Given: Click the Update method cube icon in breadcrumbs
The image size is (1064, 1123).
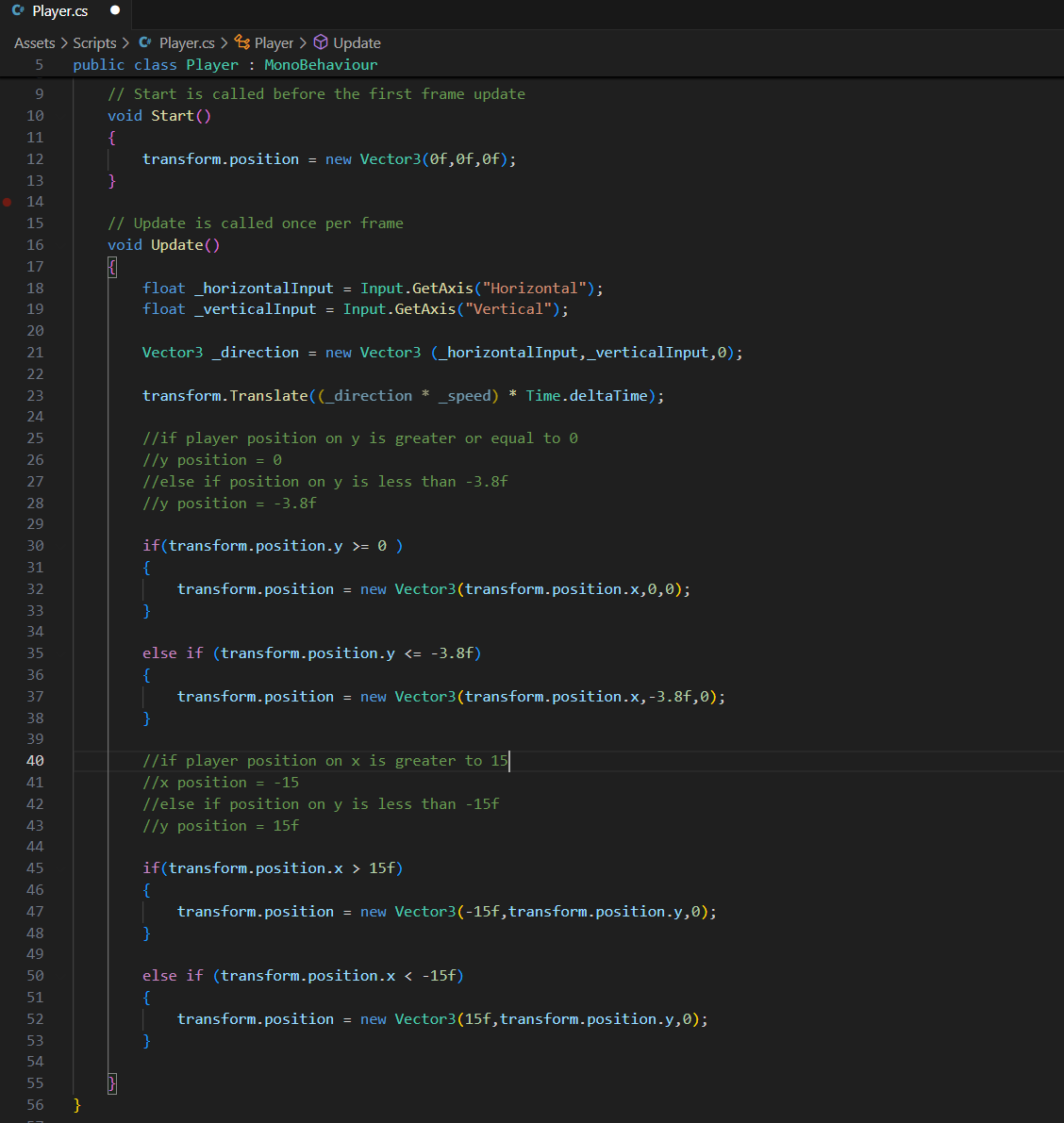Looking at the screenshot, I should pyautogui.click(x=321, y=42).
